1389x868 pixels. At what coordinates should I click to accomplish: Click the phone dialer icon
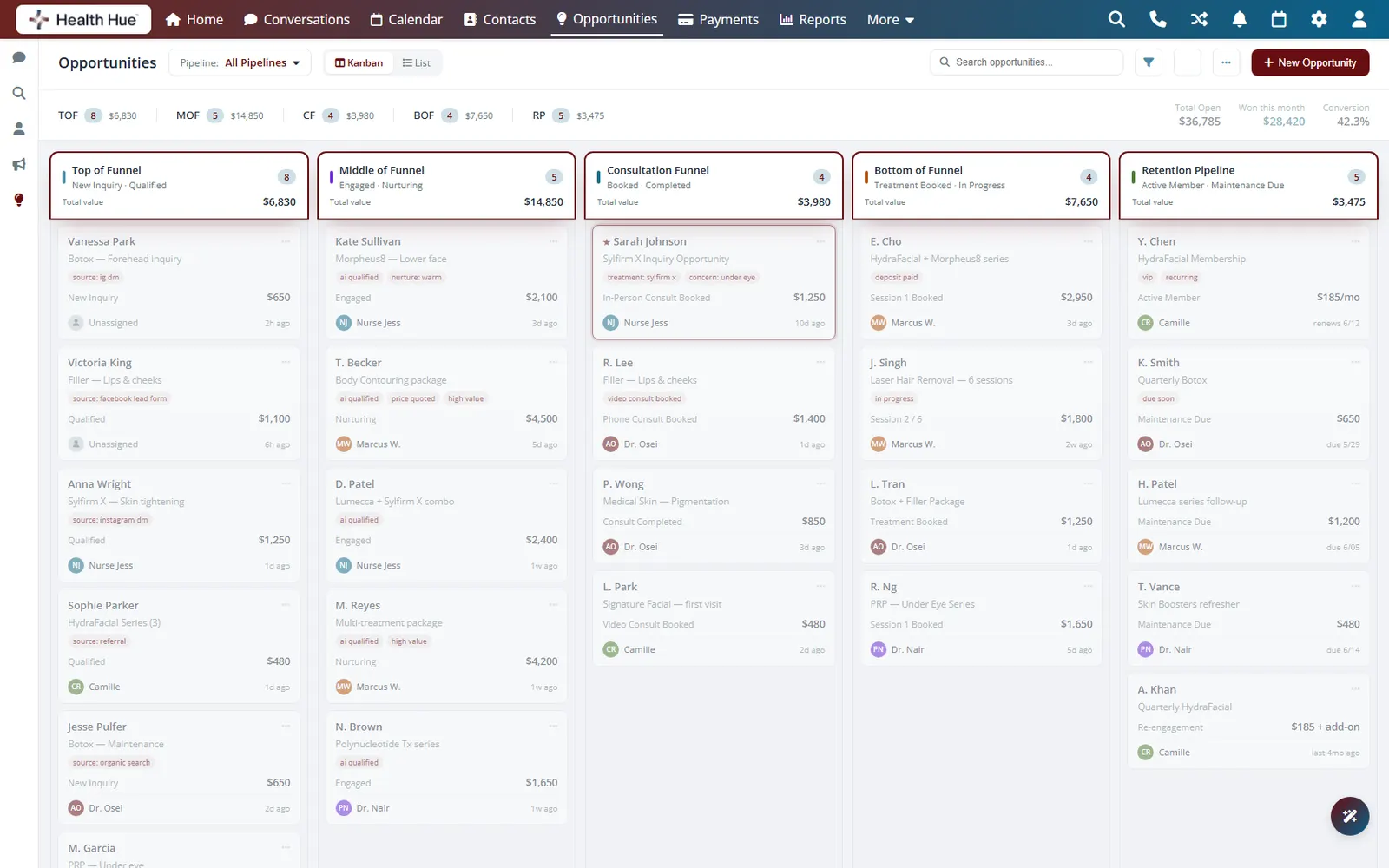click(x=1158, y=19)
